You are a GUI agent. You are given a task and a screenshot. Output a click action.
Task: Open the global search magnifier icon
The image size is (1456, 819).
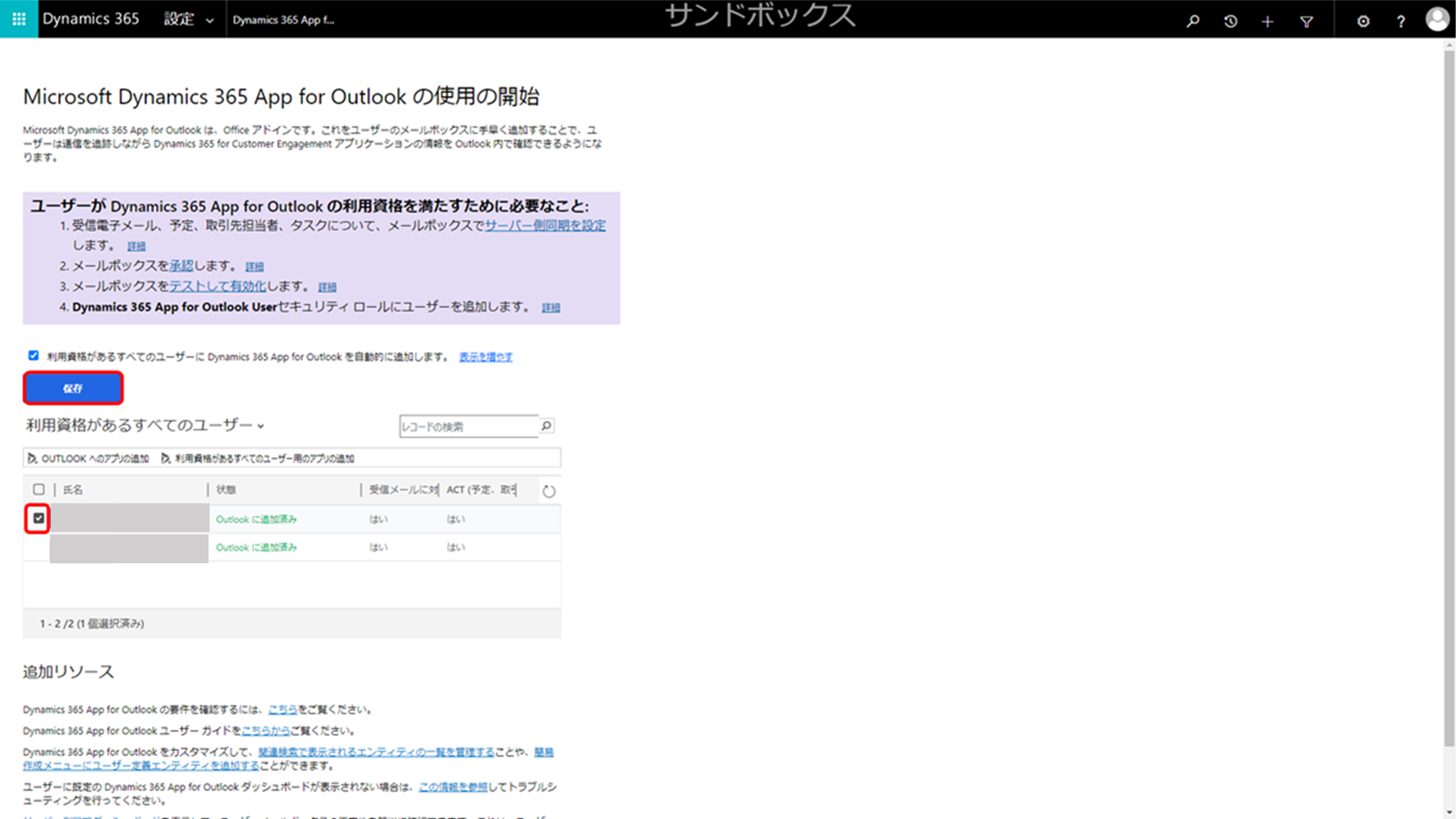click(1192, 21)
